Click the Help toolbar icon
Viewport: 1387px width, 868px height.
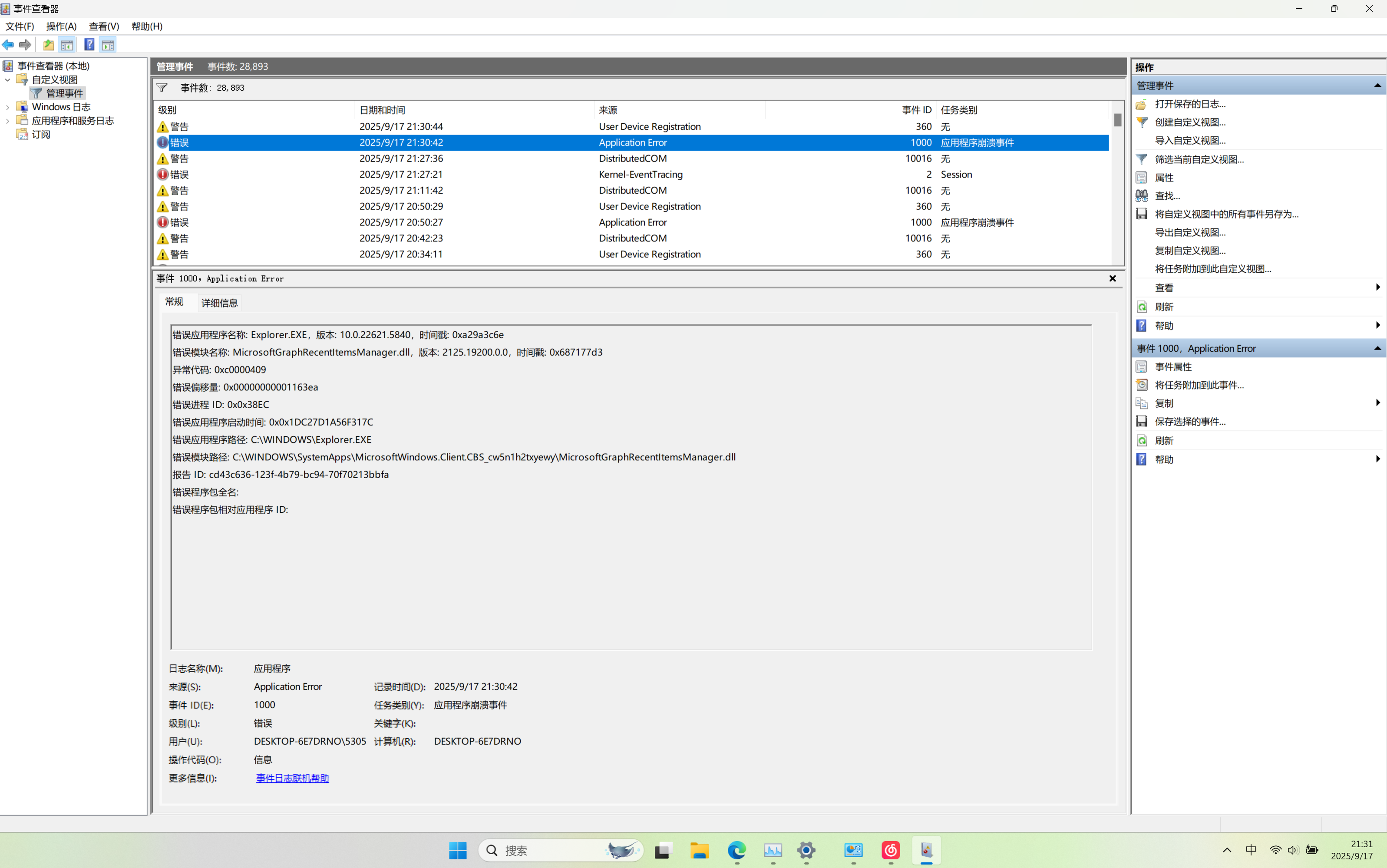89,45
